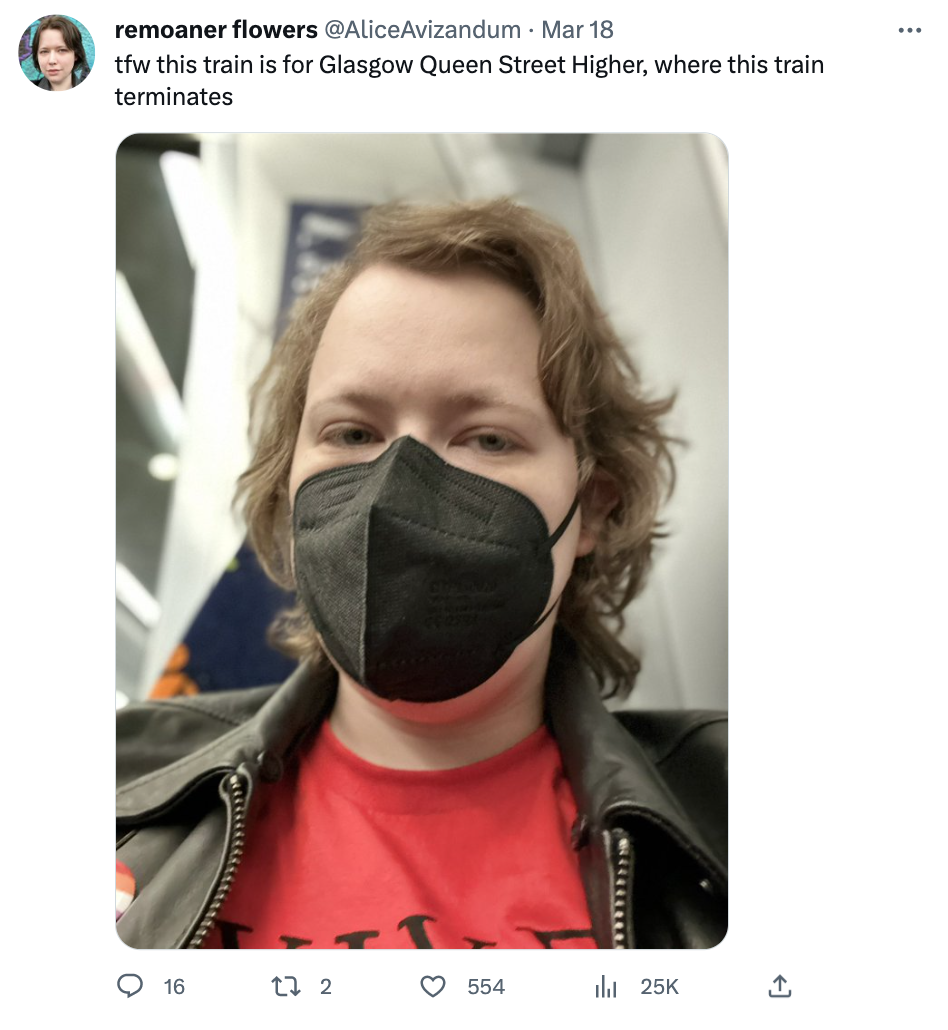Share the tweet with the upload arrow icon
The image size is (948, 1030).
click(x=779, y=986)
